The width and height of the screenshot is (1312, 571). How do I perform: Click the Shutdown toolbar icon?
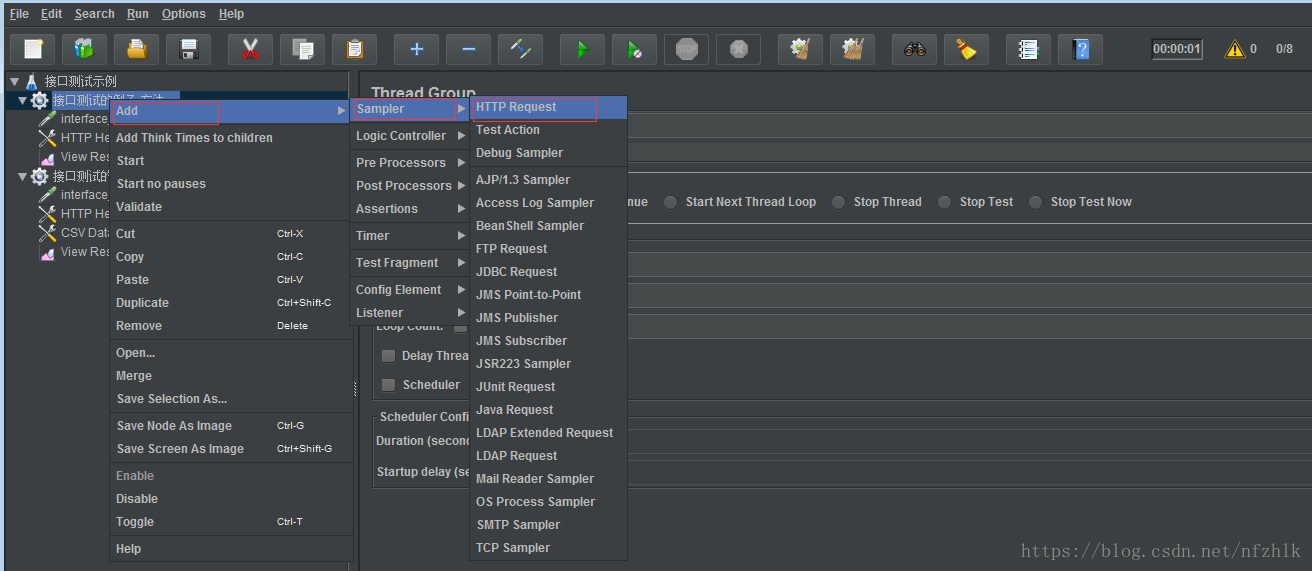[738, 49]
